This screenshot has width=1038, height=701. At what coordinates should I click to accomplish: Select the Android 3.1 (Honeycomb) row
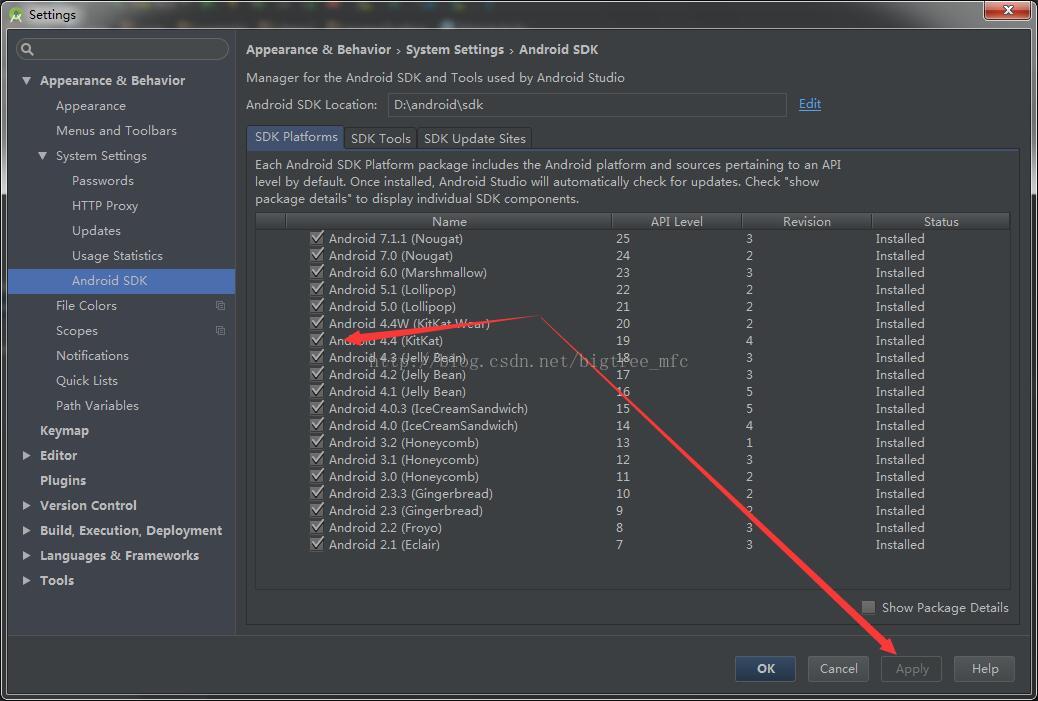(633, 459)
